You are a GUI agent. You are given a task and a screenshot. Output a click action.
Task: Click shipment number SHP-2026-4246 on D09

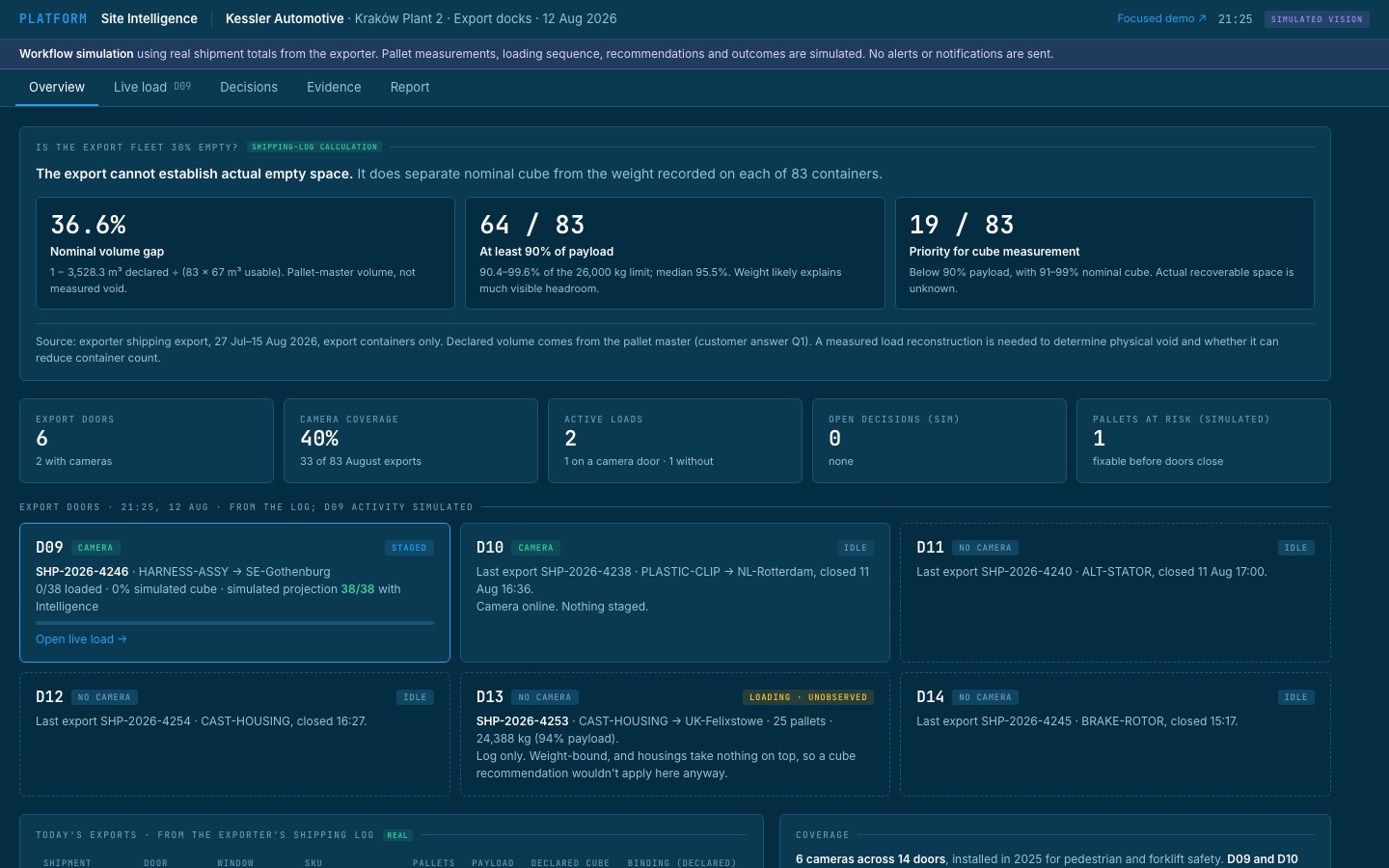[82, 572]
